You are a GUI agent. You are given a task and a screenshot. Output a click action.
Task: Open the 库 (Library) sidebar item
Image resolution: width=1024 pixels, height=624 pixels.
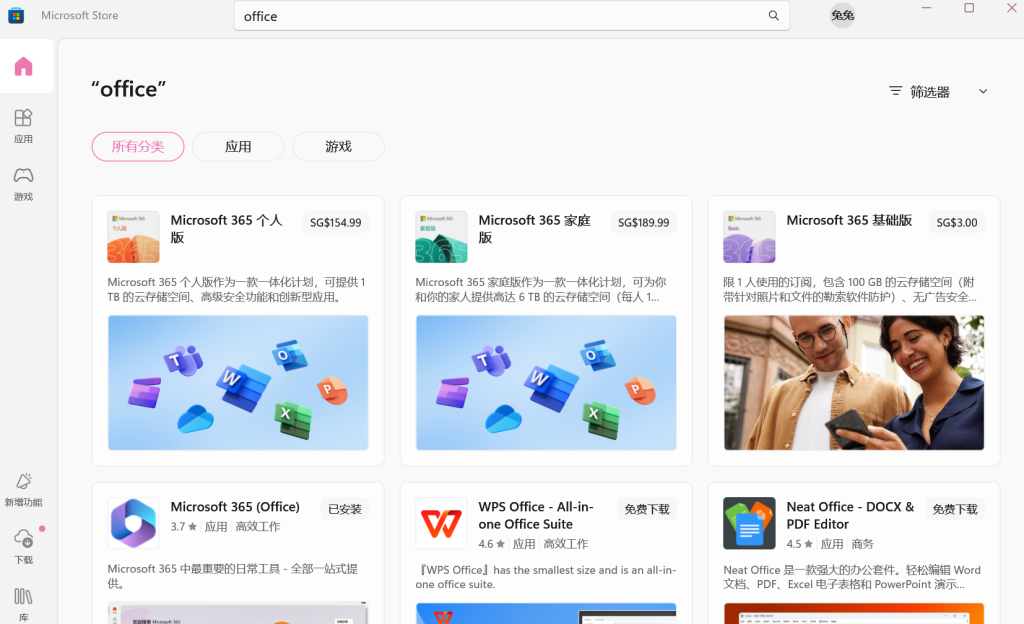pos(24,604)
